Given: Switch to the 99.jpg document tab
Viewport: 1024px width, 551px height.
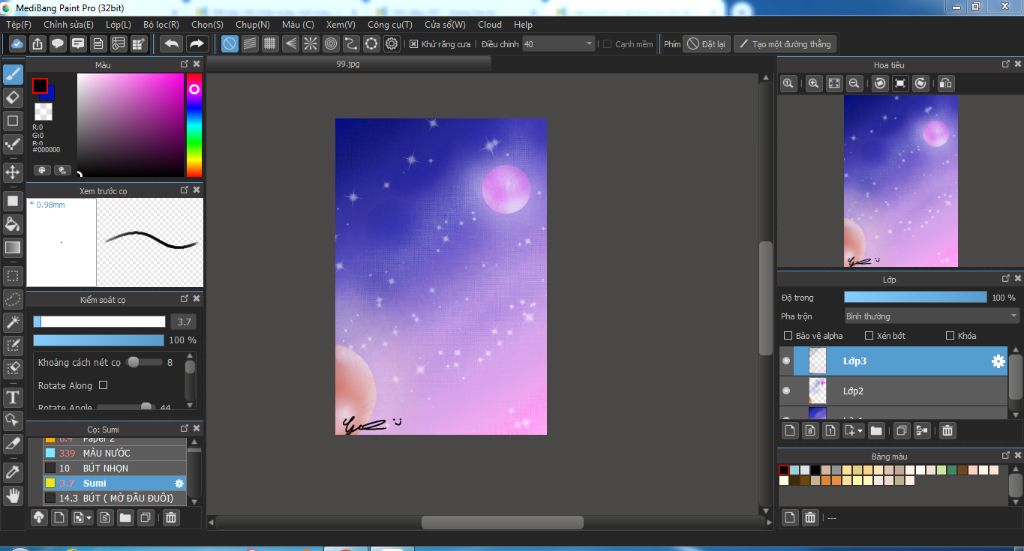Looking at the screenshot, I should pyautogui.click(x=348, y=64).
